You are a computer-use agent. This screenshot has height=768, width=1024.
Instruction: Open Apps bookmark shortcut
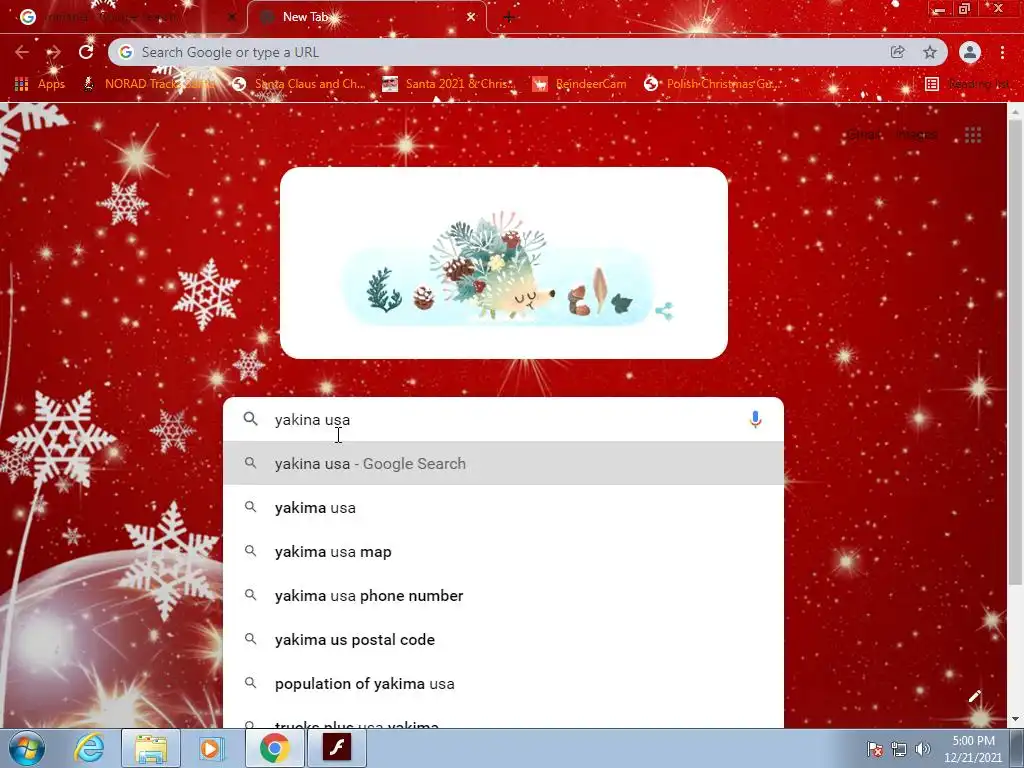coord(40,84)
